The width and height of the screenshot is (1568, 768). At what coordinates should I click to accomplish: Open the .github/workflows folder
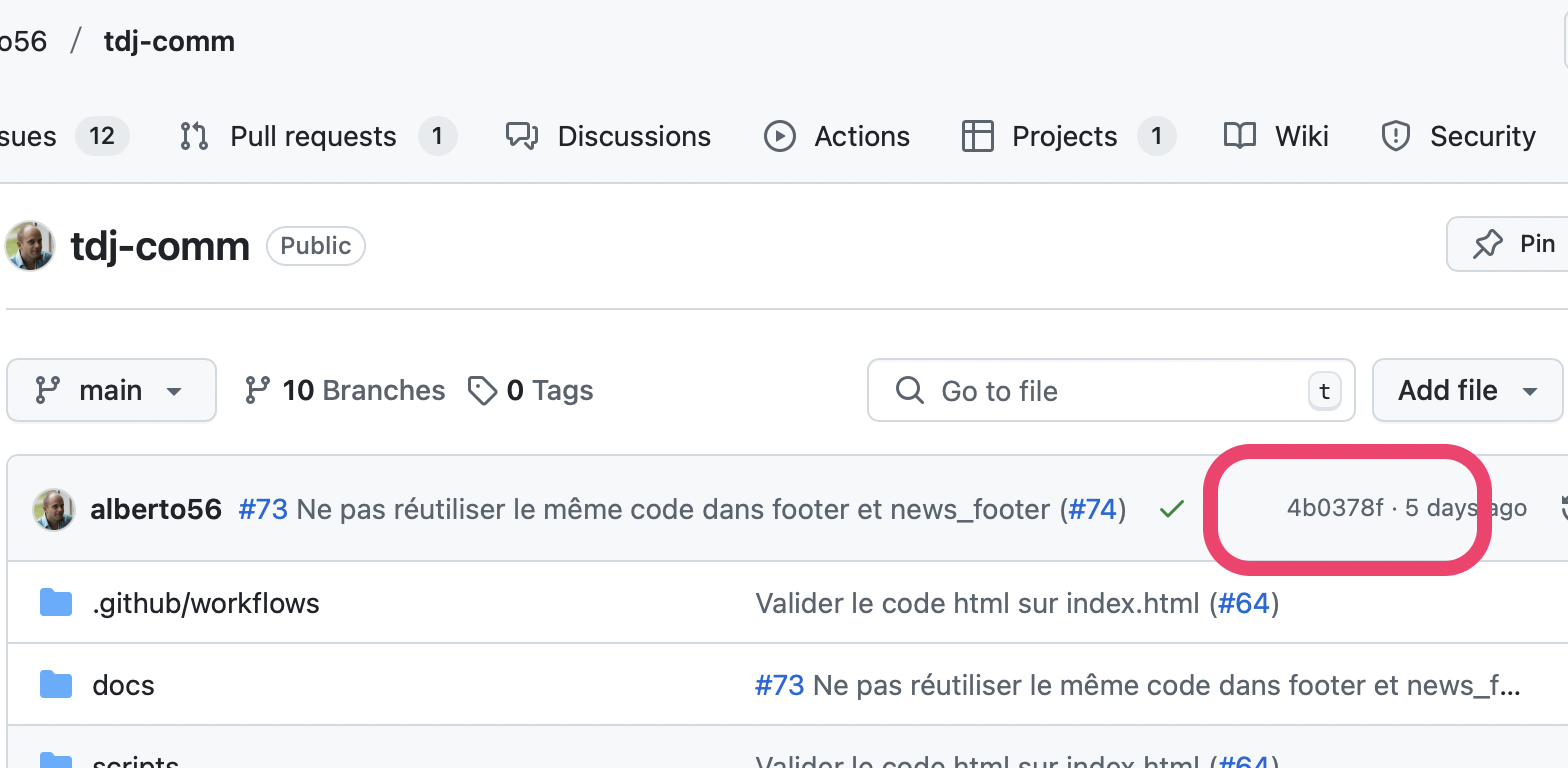tap(206, 604)
